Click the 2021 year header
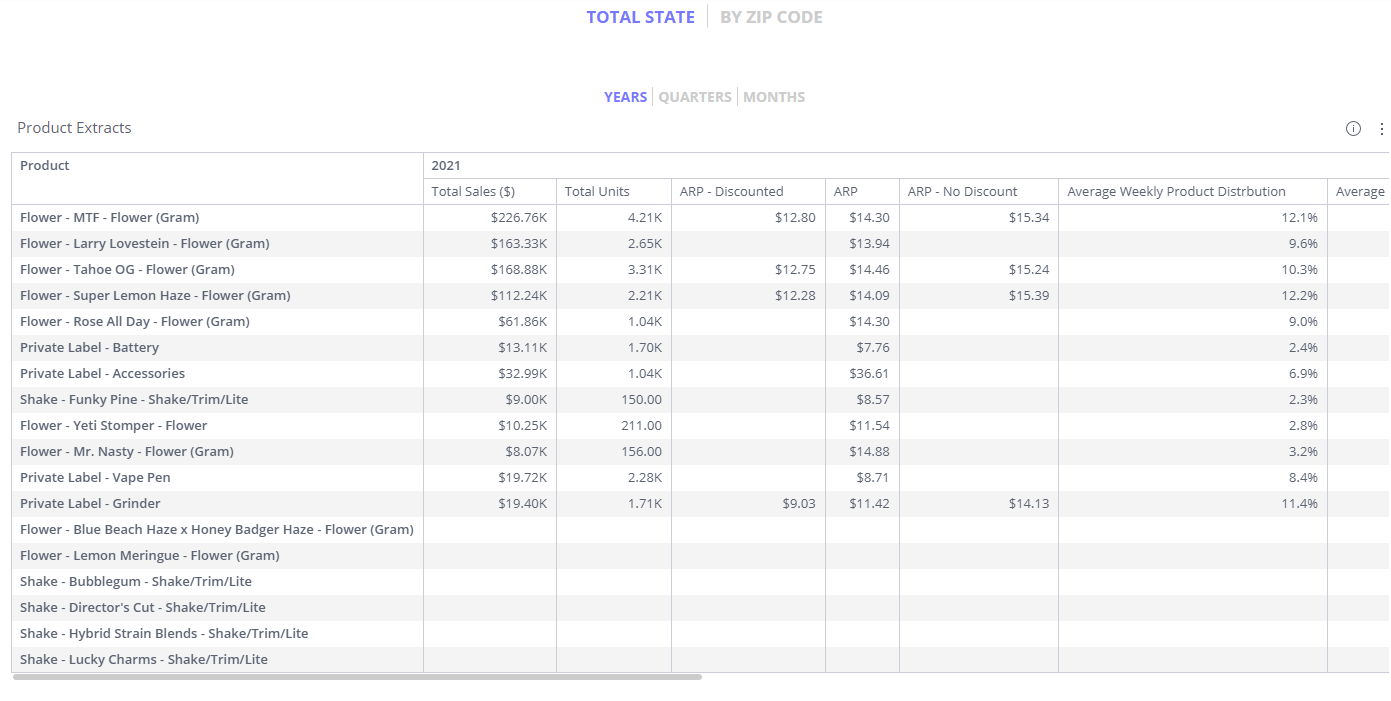The height and width of the screenshot is (701, 1391). click(446, 166)
